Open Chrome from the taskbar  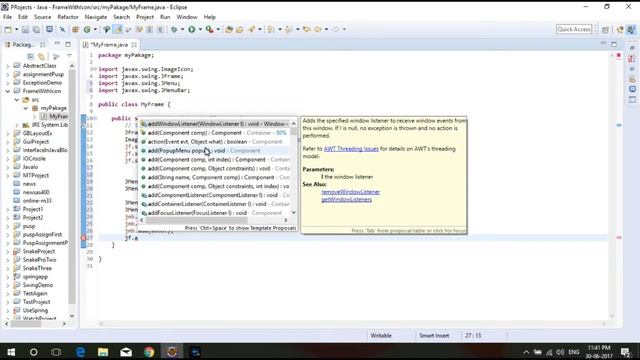pyautogui.click(x=149, y=352)
